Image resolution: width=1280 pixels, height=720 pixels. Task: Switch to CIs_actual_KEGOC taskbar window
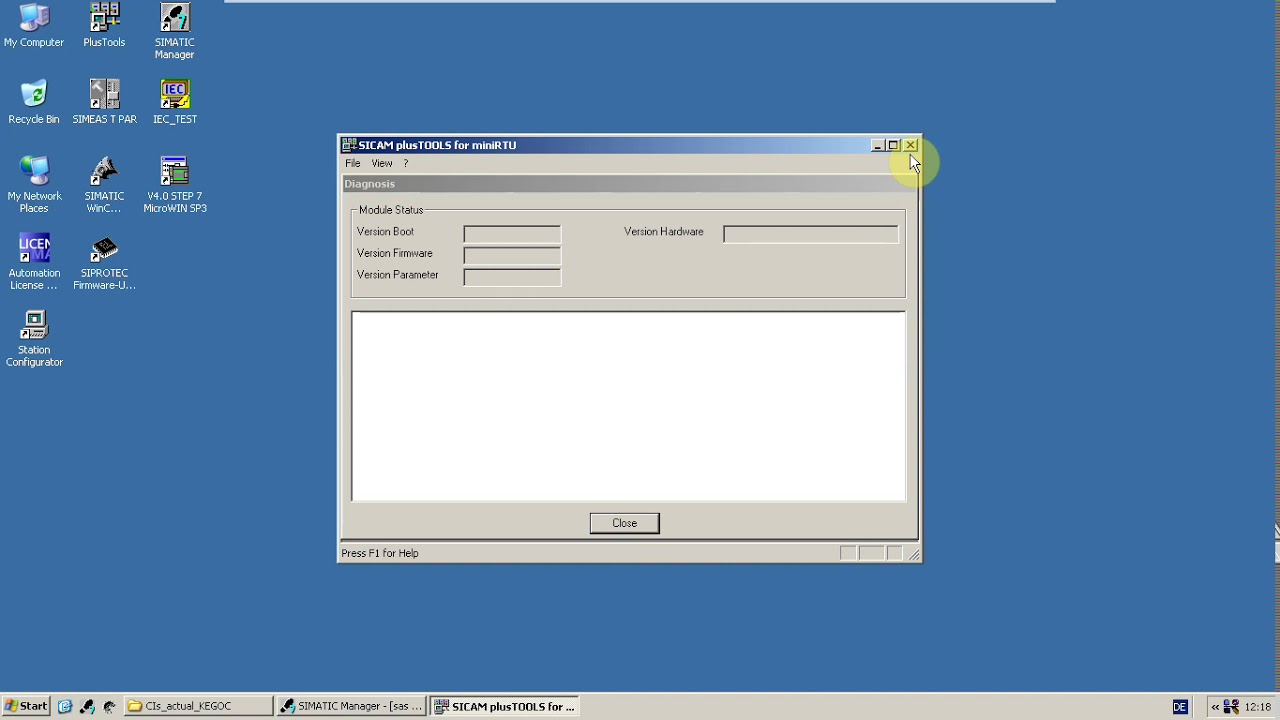click(x=198, y=706)
